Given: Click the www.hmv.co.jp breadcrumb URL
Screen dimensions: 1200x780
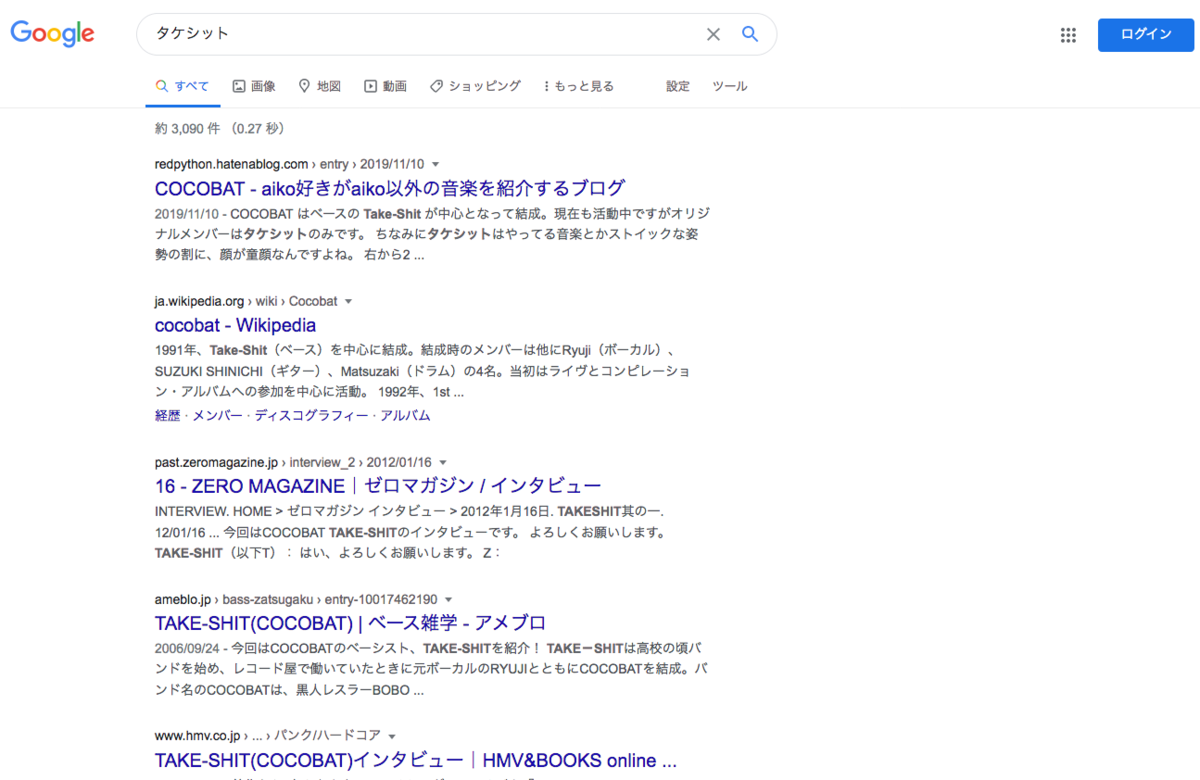Looking at the screenshot, I should [268, 736].
